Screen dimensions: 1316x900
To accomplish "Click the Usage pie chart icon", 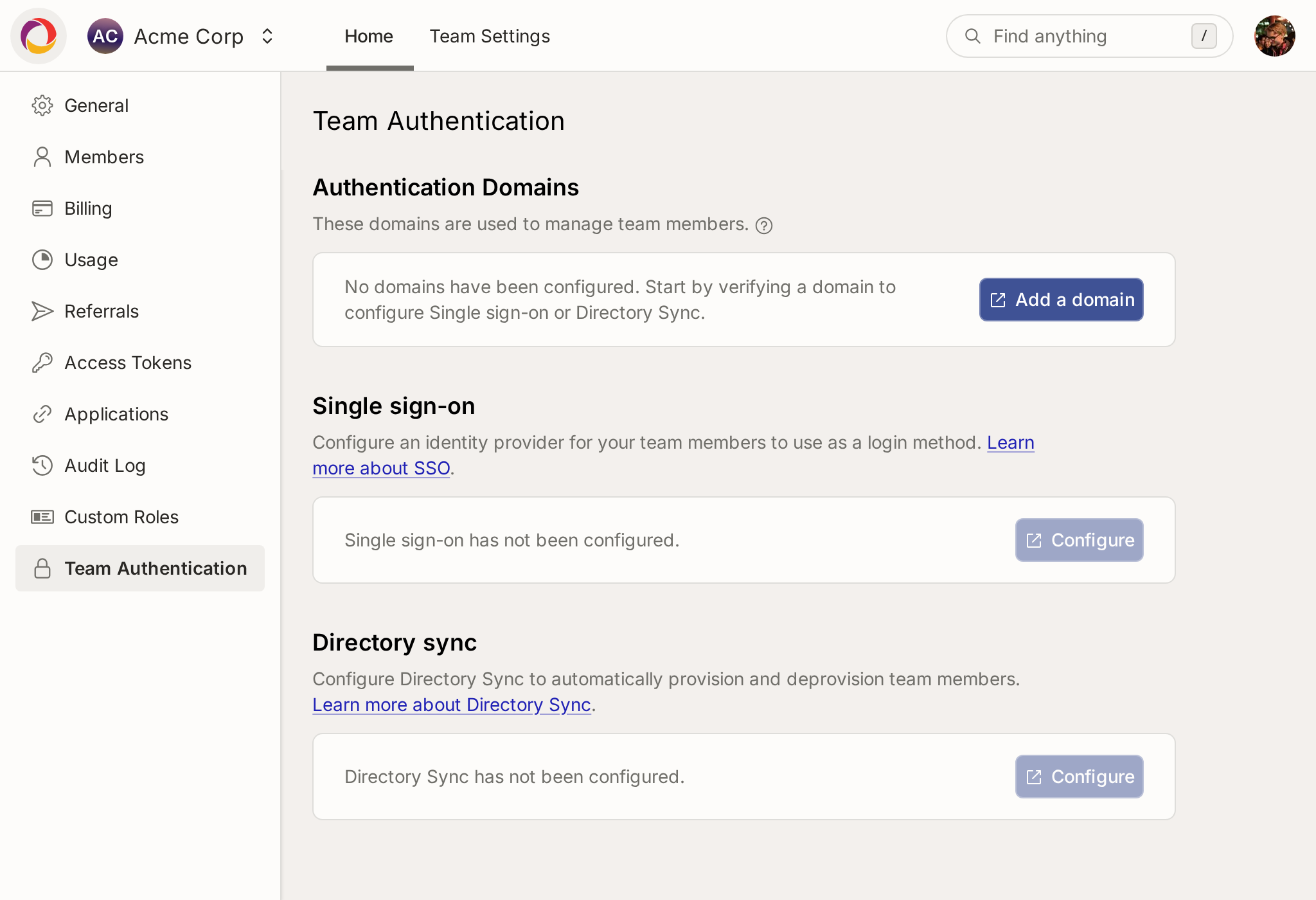I will pos(42,260).
